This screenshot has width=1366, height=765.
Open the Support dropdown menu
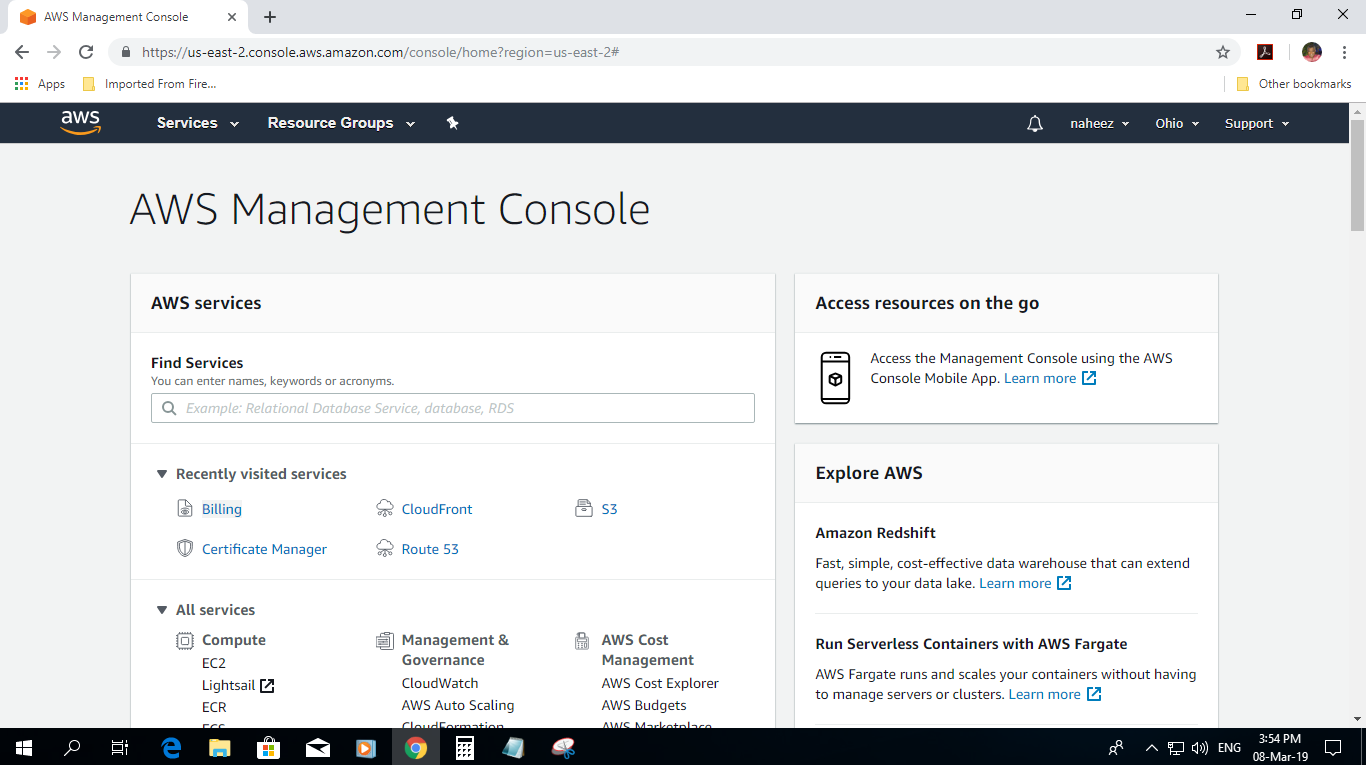click(x=1257, y=123)
